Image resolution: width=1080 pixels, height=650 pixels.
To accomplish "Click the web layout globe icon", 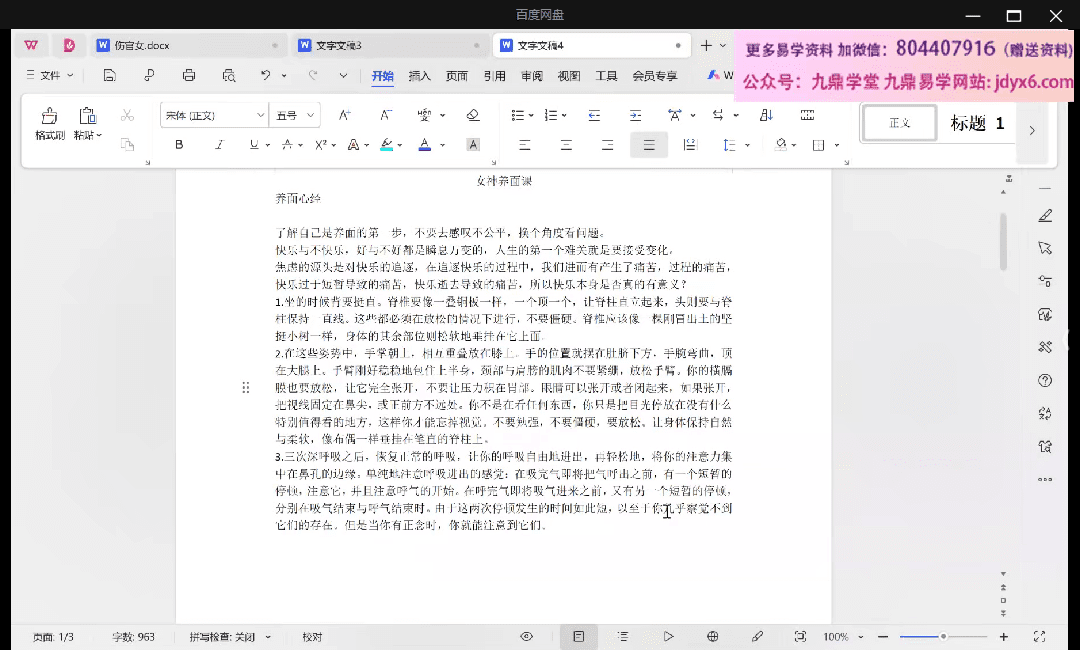I will [x=713, y=637].
